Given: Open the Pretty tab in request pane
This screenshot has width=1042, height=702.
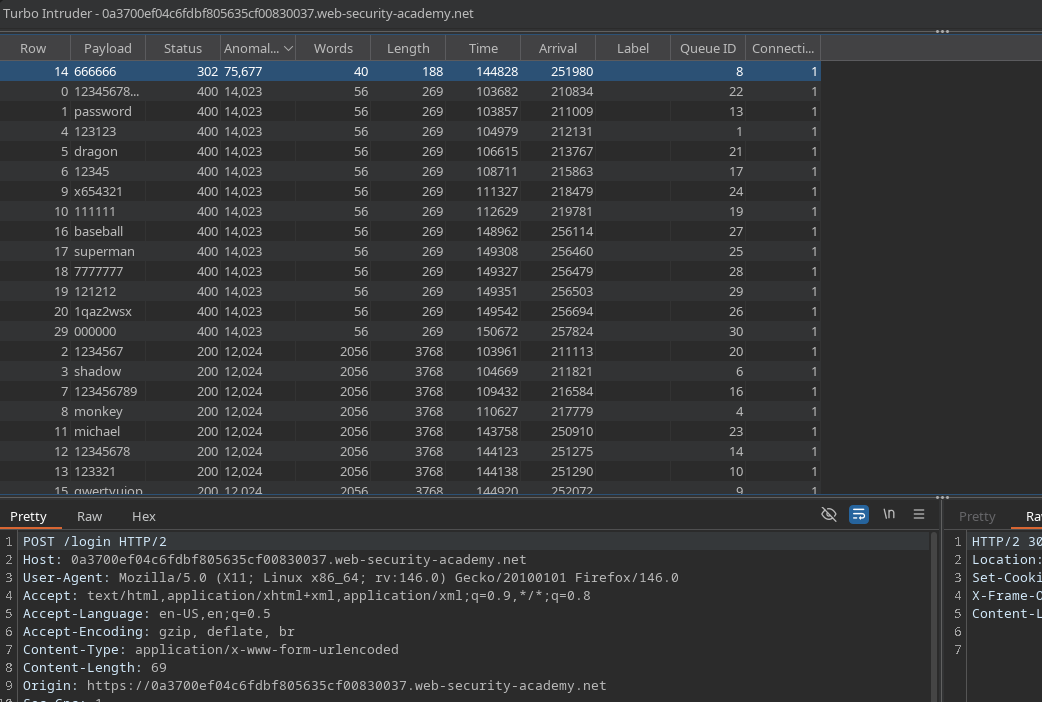Looking at the screenshot, I should (29, 516).
